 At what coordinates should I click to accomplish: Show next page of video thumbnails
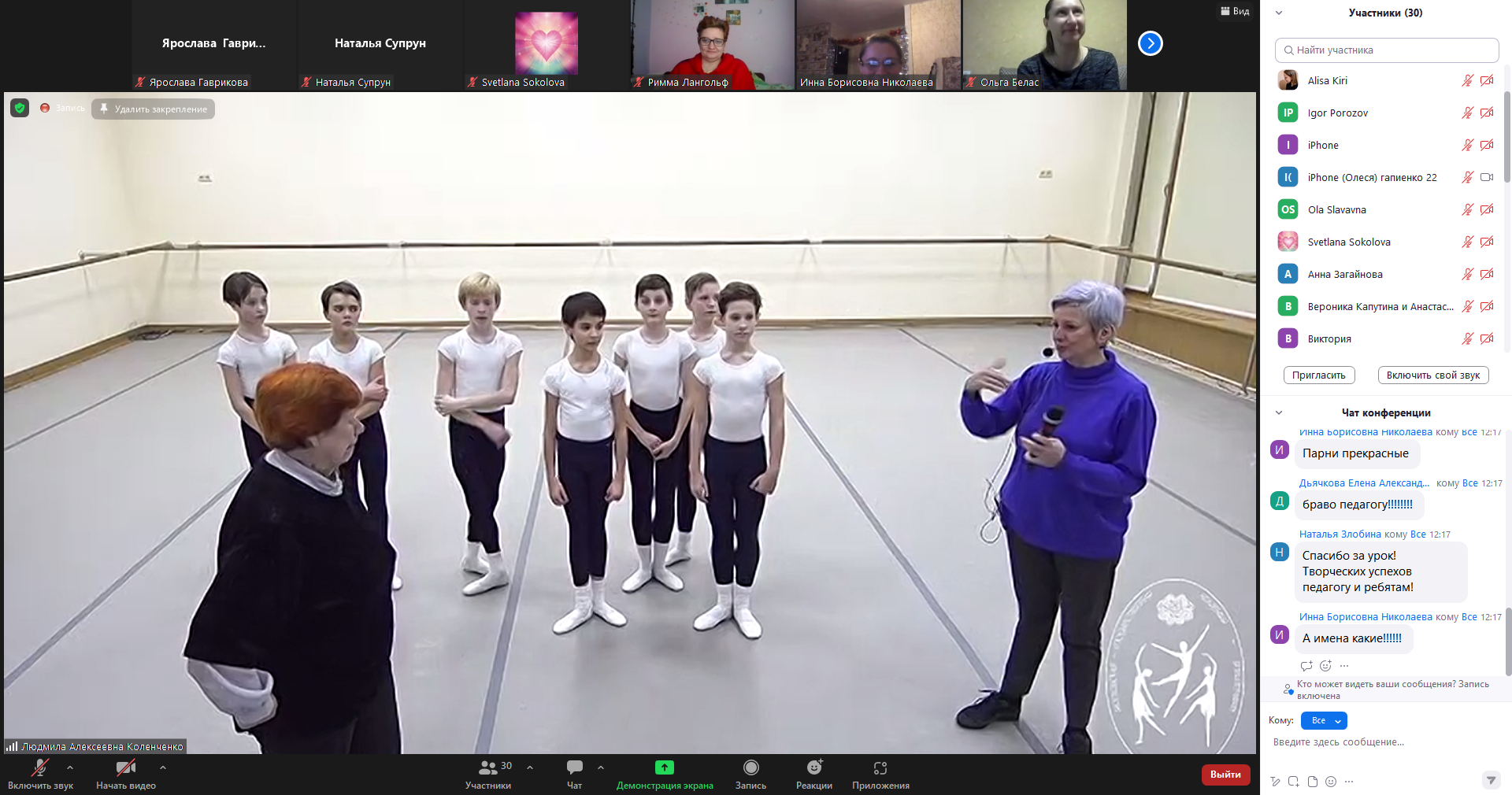(x=1150, y=43)
